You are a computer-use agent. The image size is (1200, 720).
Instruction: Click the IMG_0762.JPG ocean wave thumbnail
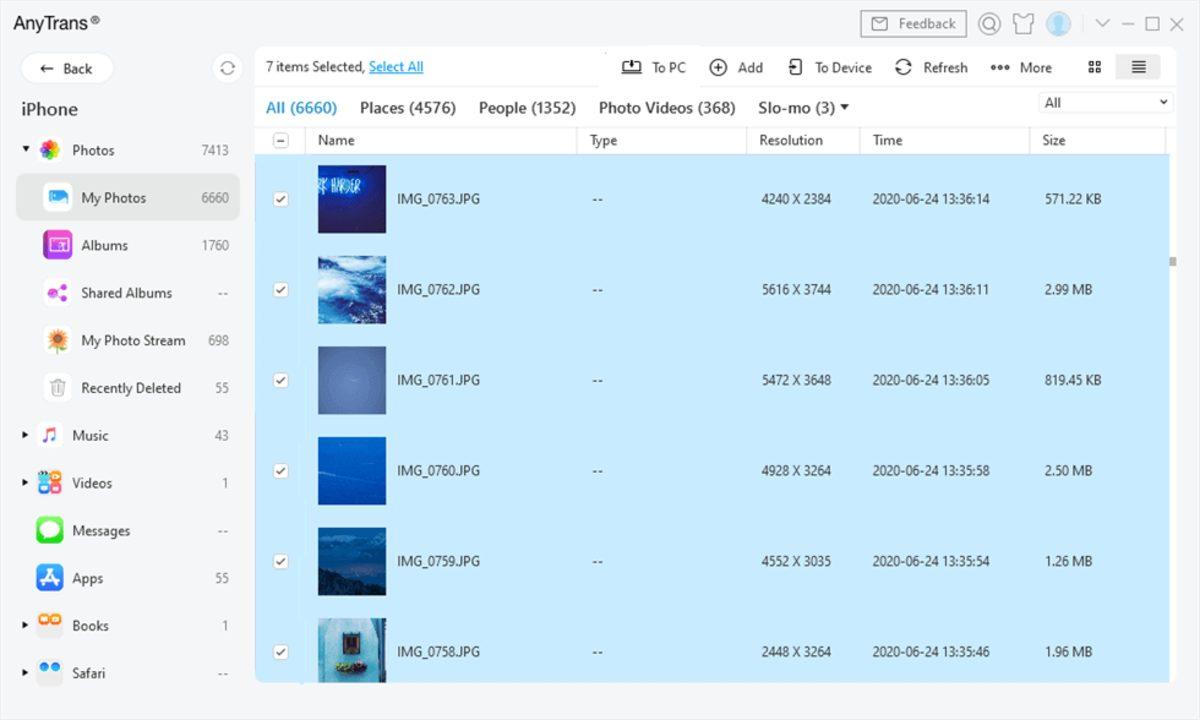tap(352, 290)
